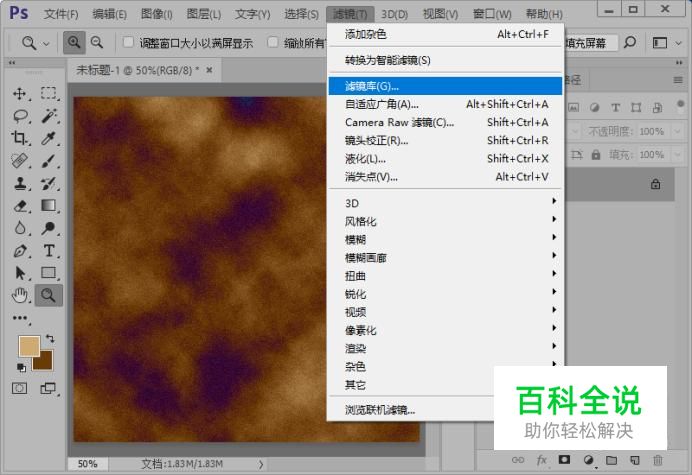692x475 pixels.
Task: Select the Lasso tool
Action: pyautogui.click(x=19, y=116)
